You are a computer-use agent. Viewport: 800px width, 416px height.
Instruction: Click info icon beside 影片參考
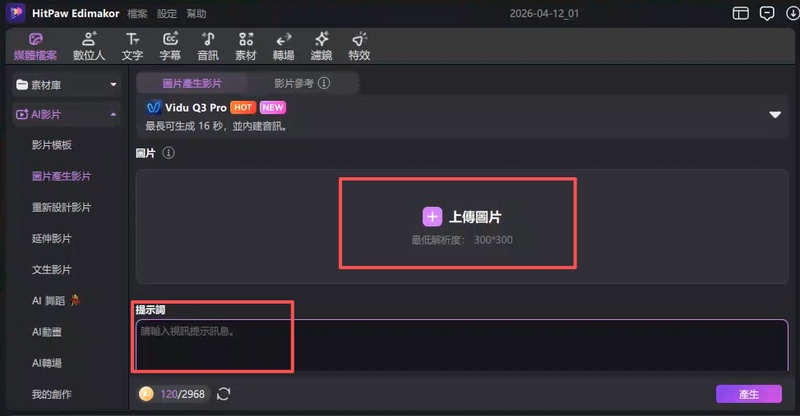pyautogui.click(x=324, y=83)
